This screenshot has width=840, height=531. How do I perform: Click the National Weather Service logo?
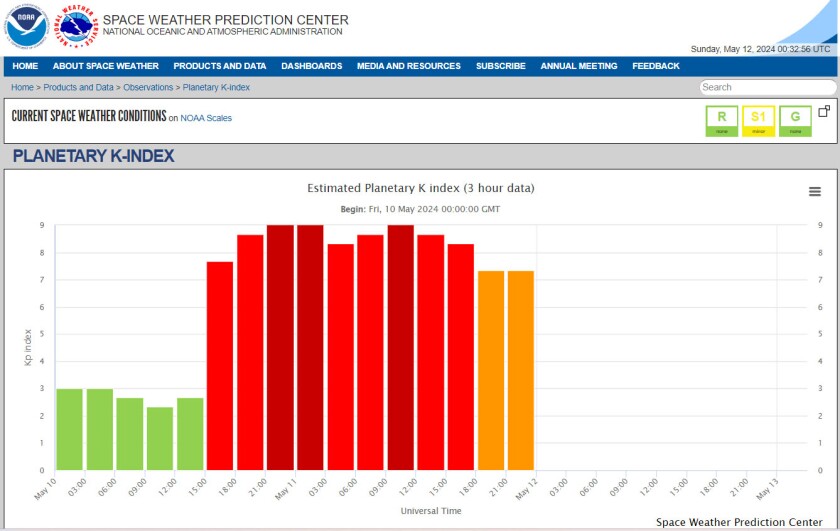coord(77,26)
